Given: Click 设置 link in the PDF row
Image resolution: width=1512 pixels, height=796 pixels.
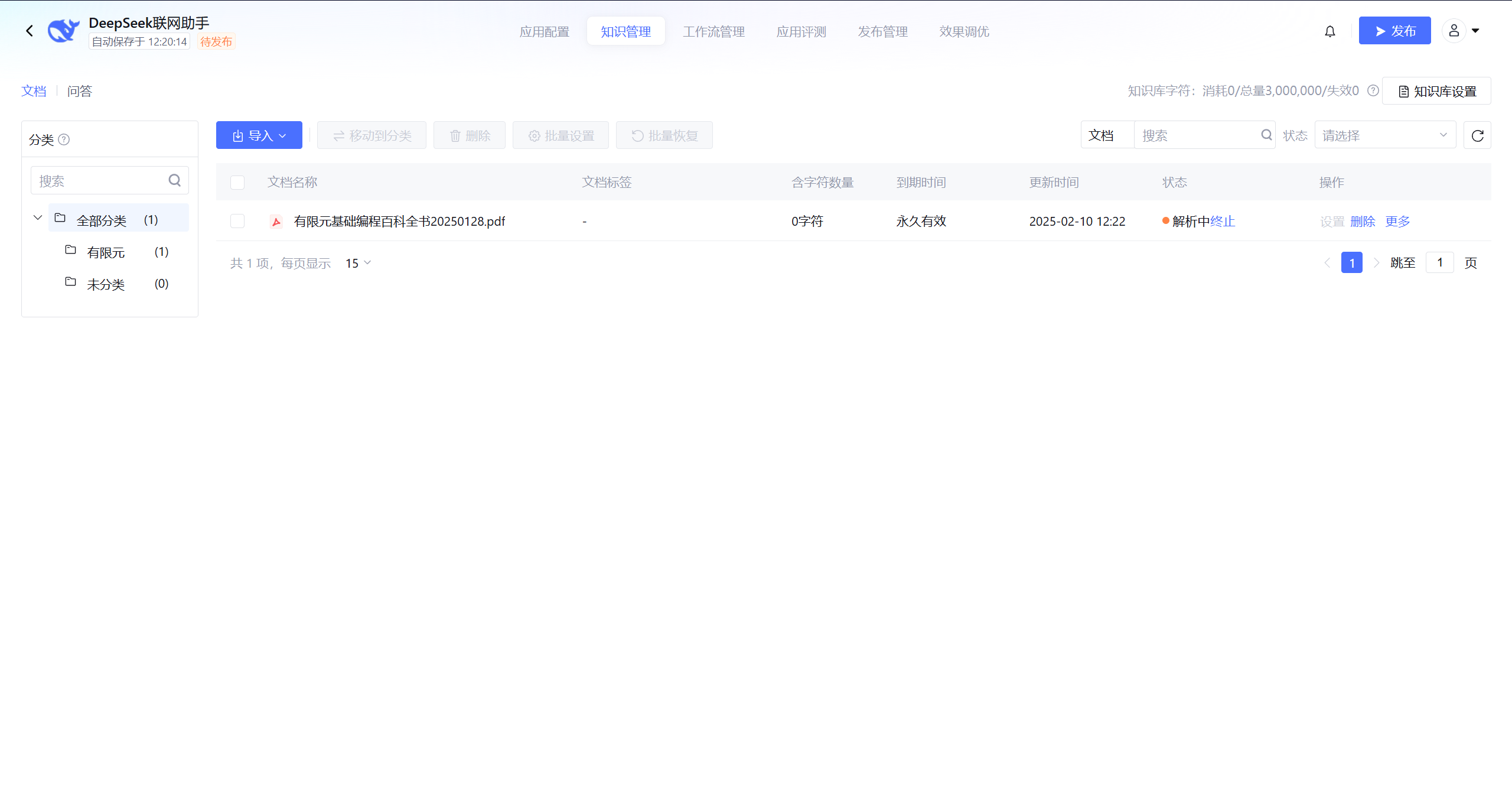Looking at the screenshot, I should [x=1332, y=221].
